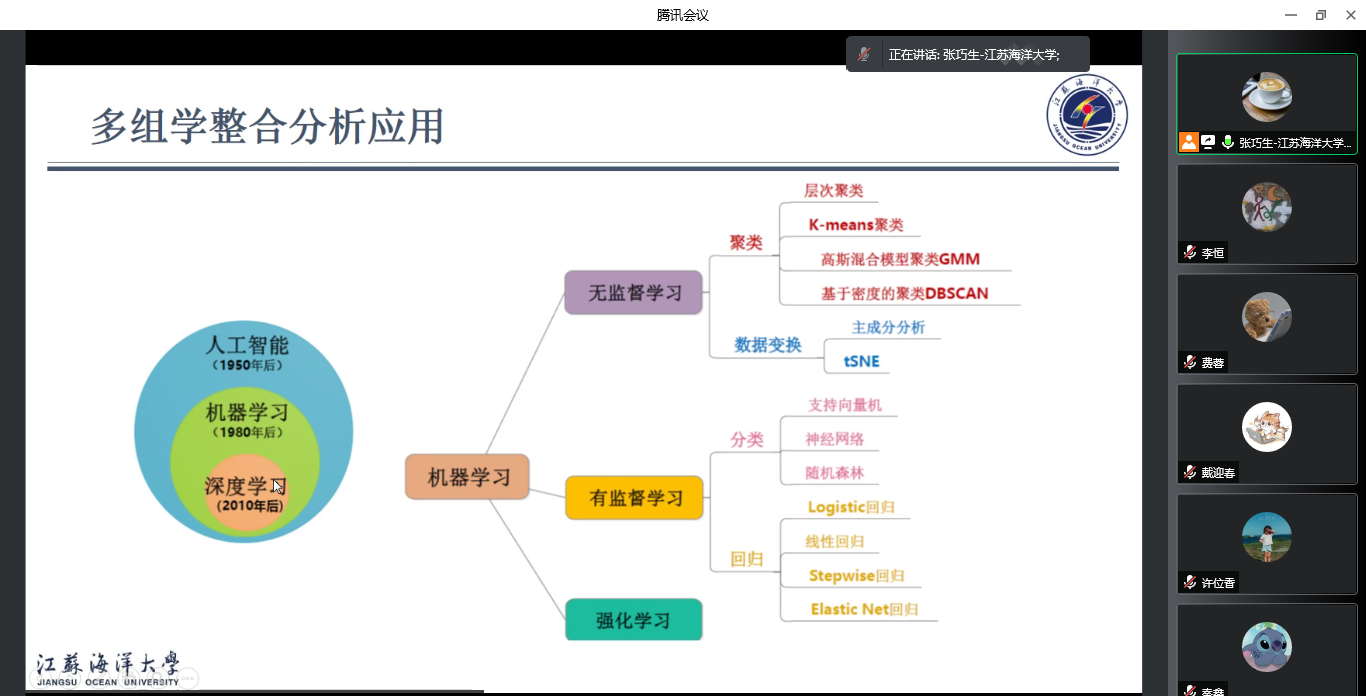Click the muted mic icon beside 费蓉
This screenshot has height=696, width=1366.
click(1190, 363)
